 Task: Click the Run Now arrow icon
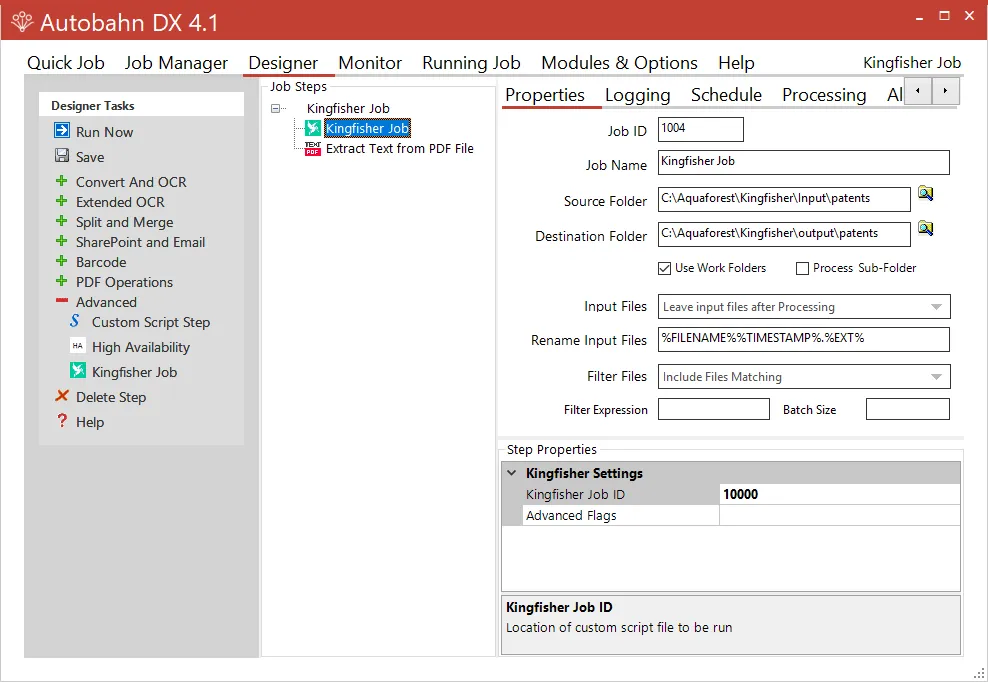point(62,131)
